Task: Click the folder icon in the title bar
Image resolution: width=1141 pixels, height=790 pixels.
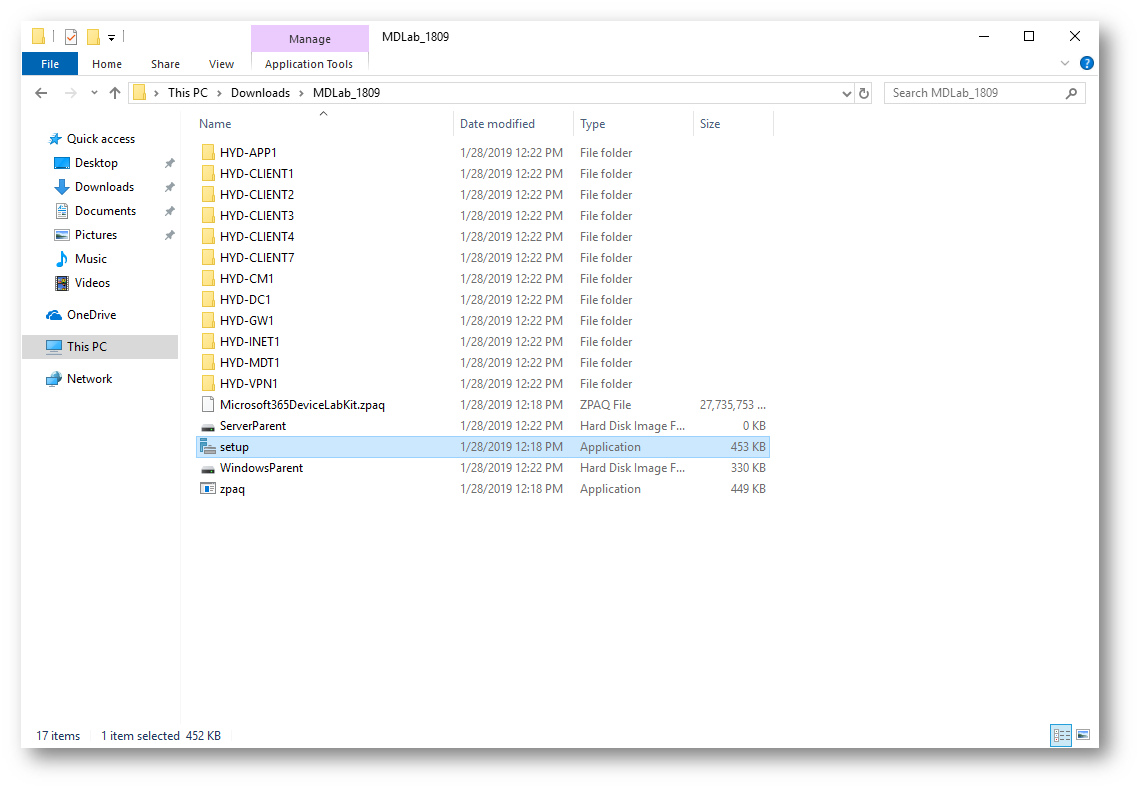Action: point(39,36)
